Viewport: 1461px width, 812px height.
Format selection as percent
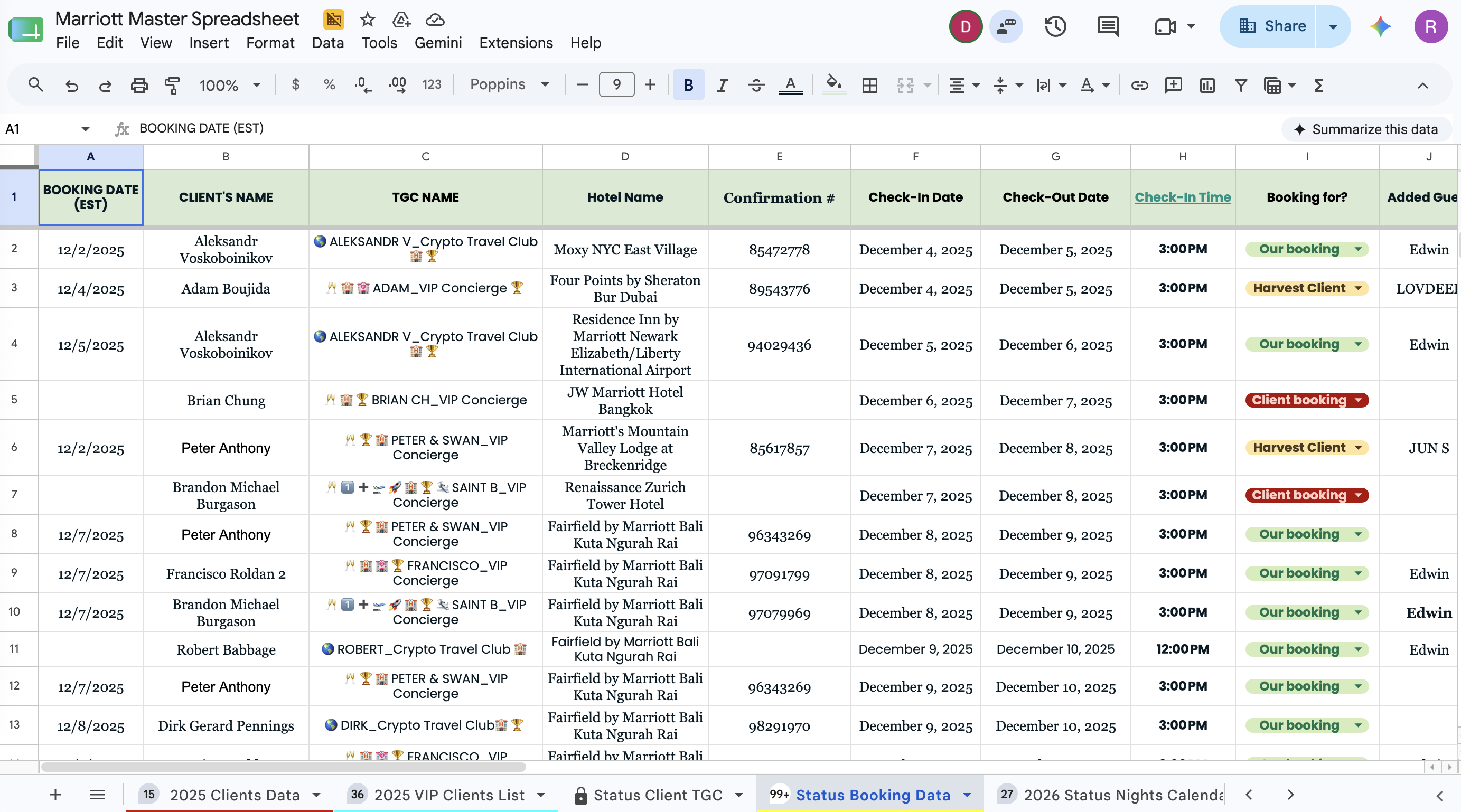(329, 85)
